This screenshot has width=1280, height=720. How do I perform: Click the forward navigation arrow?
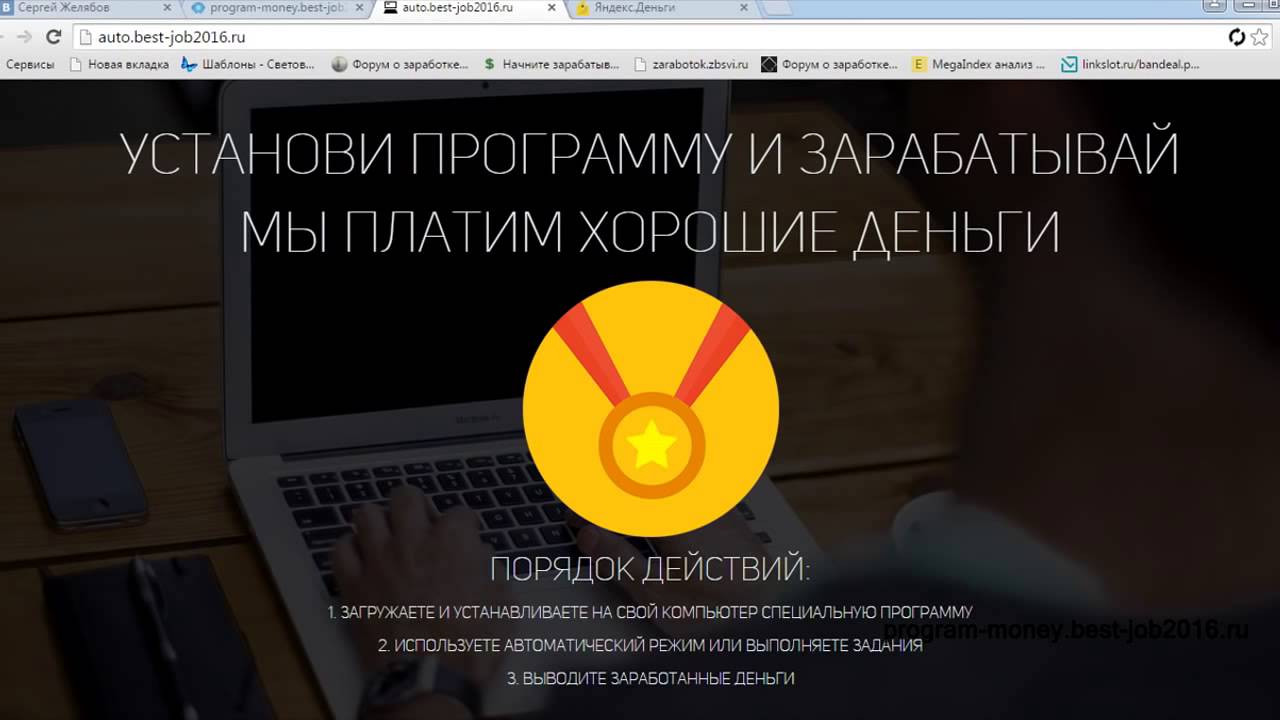tap(24, 37)
